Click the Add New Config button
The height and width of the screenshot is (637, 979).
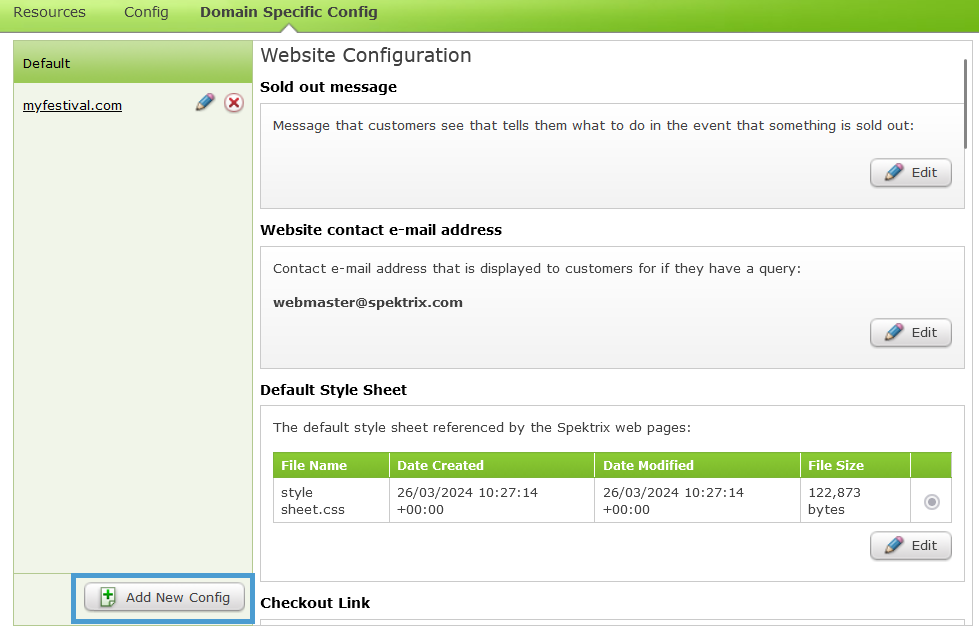(164, 598)
